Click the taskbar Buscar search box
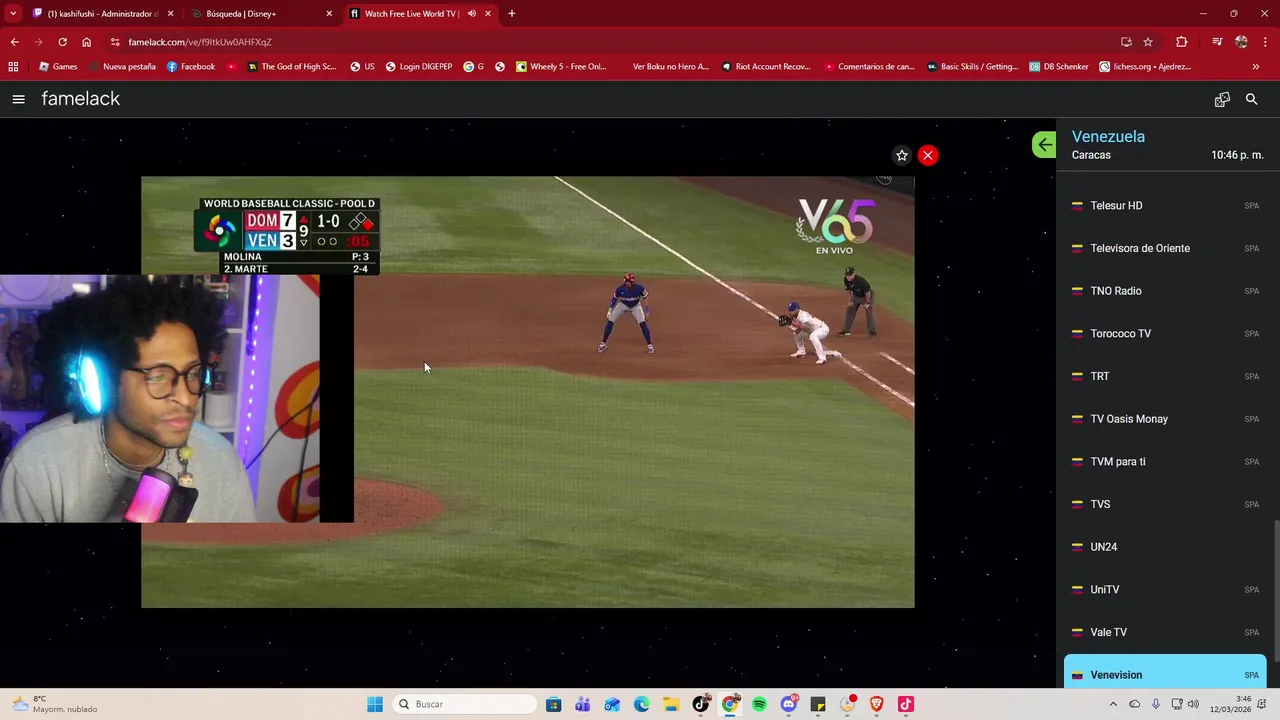Viewport: 1280px width, 720px height. coord(463,704)
